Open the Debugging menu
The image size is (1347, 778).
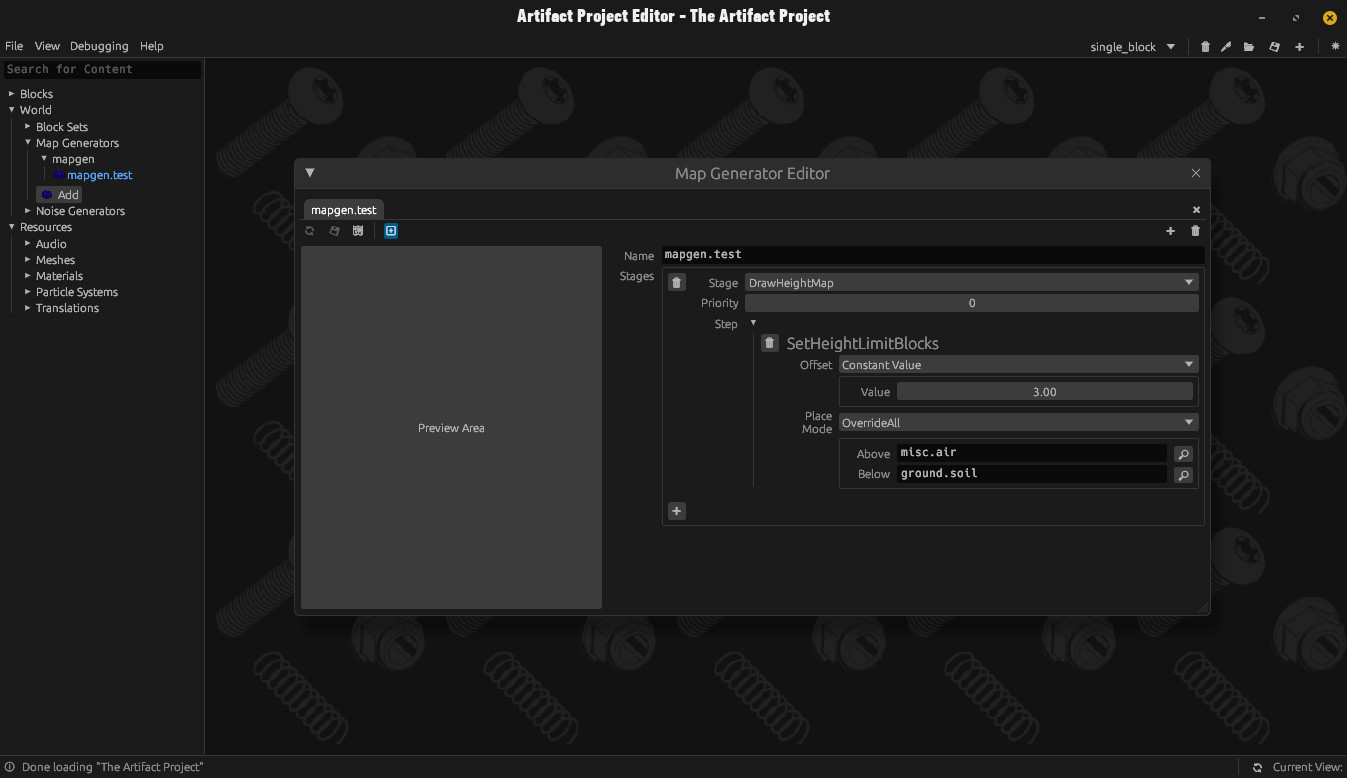[x=99, y=46]
